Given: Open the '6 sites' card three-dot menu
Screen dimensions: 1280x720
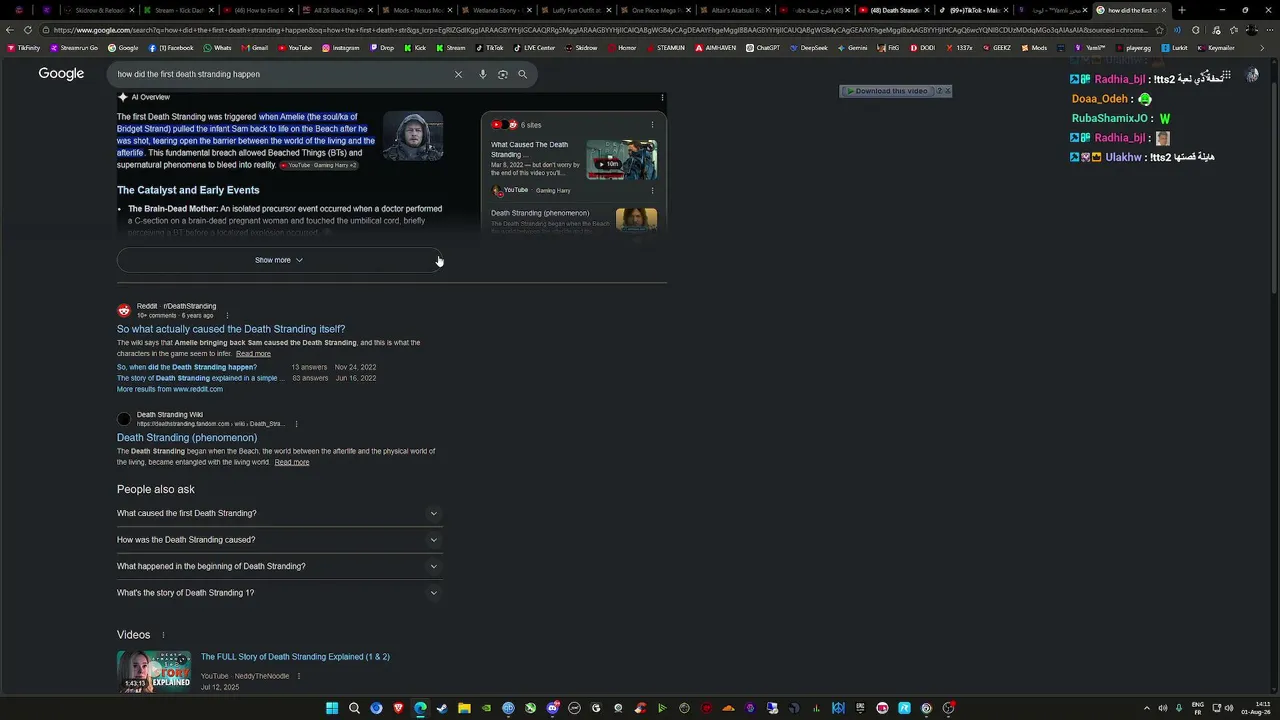Looking at the screenshot, I should tap(652, 125).
